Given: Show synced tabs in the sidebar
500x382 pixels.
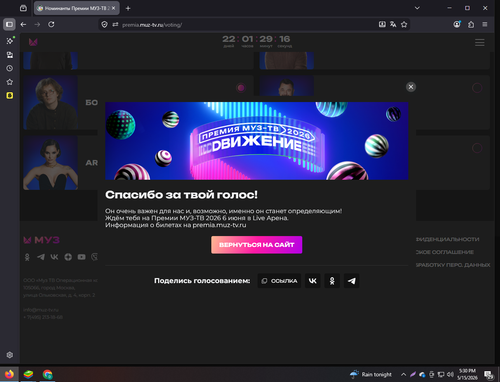Looking at the screenshot, I should point(10,55).
